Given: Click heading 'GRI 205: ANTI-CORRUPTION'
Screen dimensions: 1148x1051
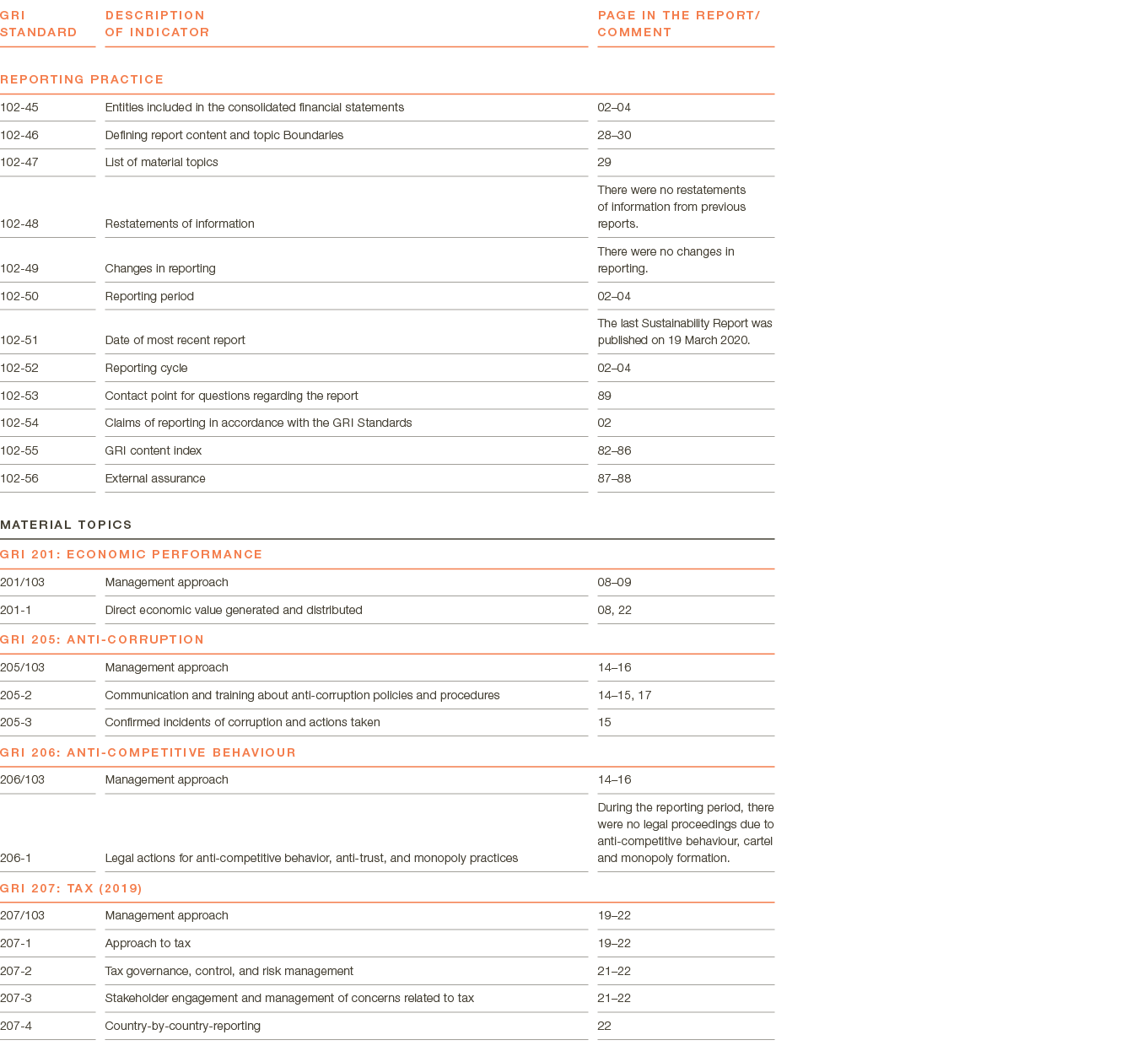Looking at the screenshot, I should [x=102, y=639].
